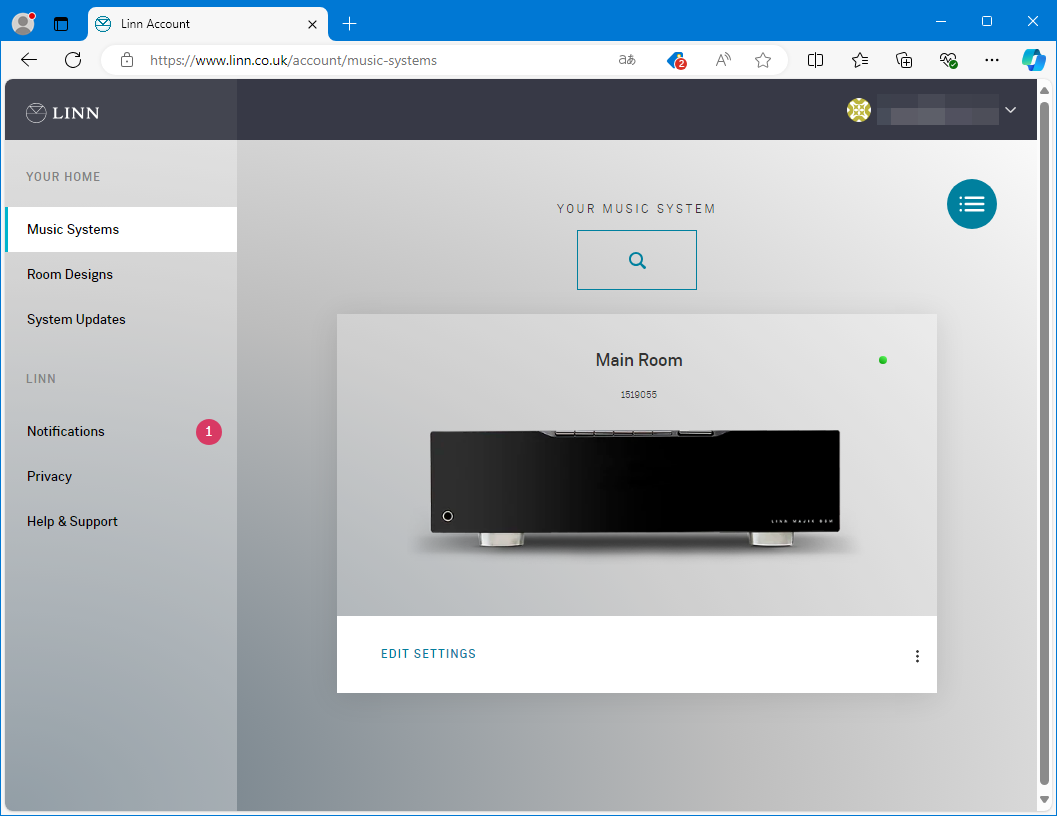This screenshot has height=816, width=1057.
Task: Click EDIT SETTINGS link
Action: 429,653
